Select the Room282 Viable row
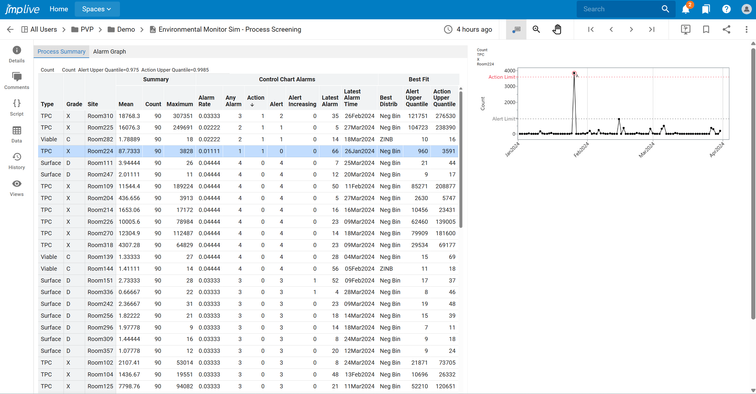Image resolution: width=756 pixels, height=394 pixels. click(x=248, y=139)
